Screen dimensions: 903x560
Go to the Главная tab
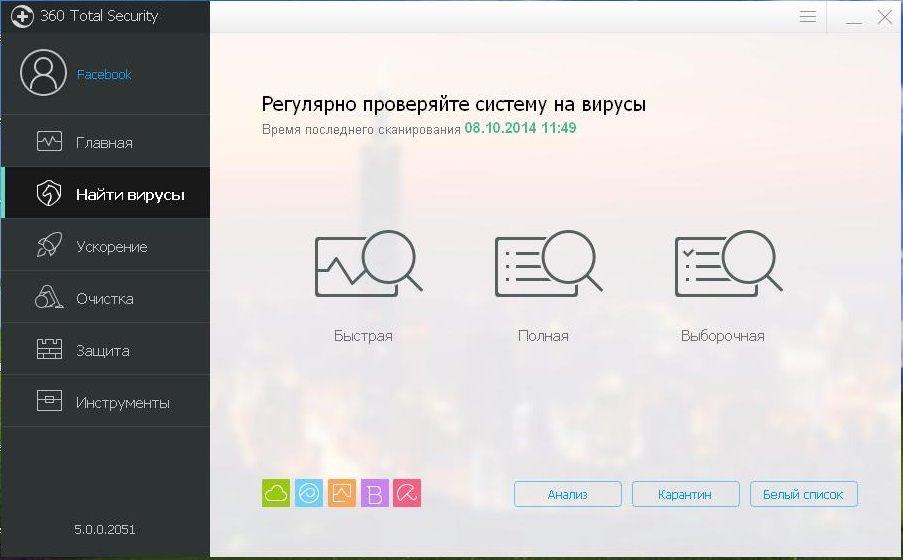coord(105,141)
